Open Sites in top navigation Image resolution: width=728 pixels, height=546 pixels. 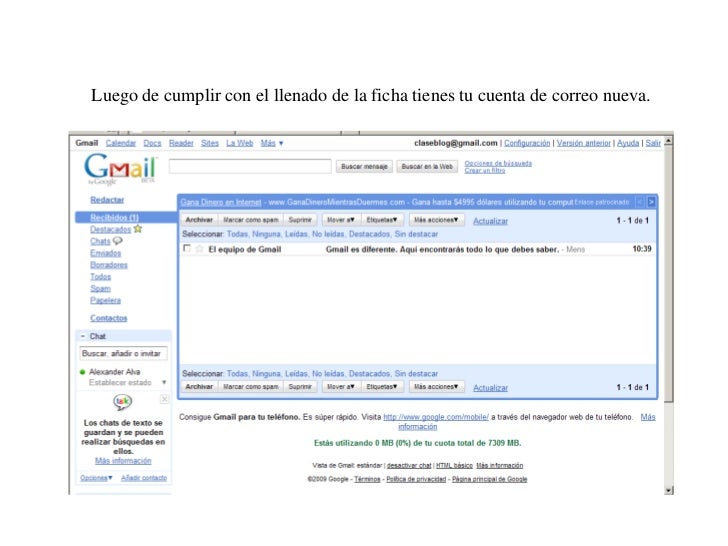click(210, 143)
